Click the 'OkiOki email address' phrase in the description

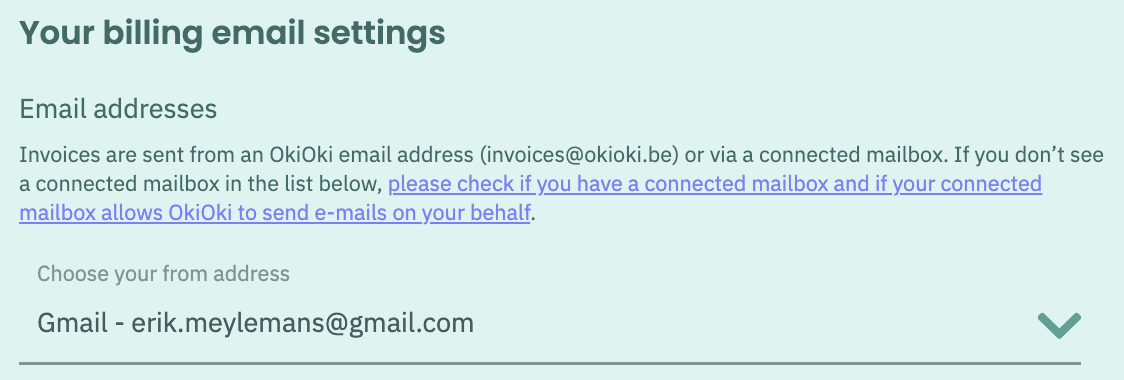click(x=372, y=155)
